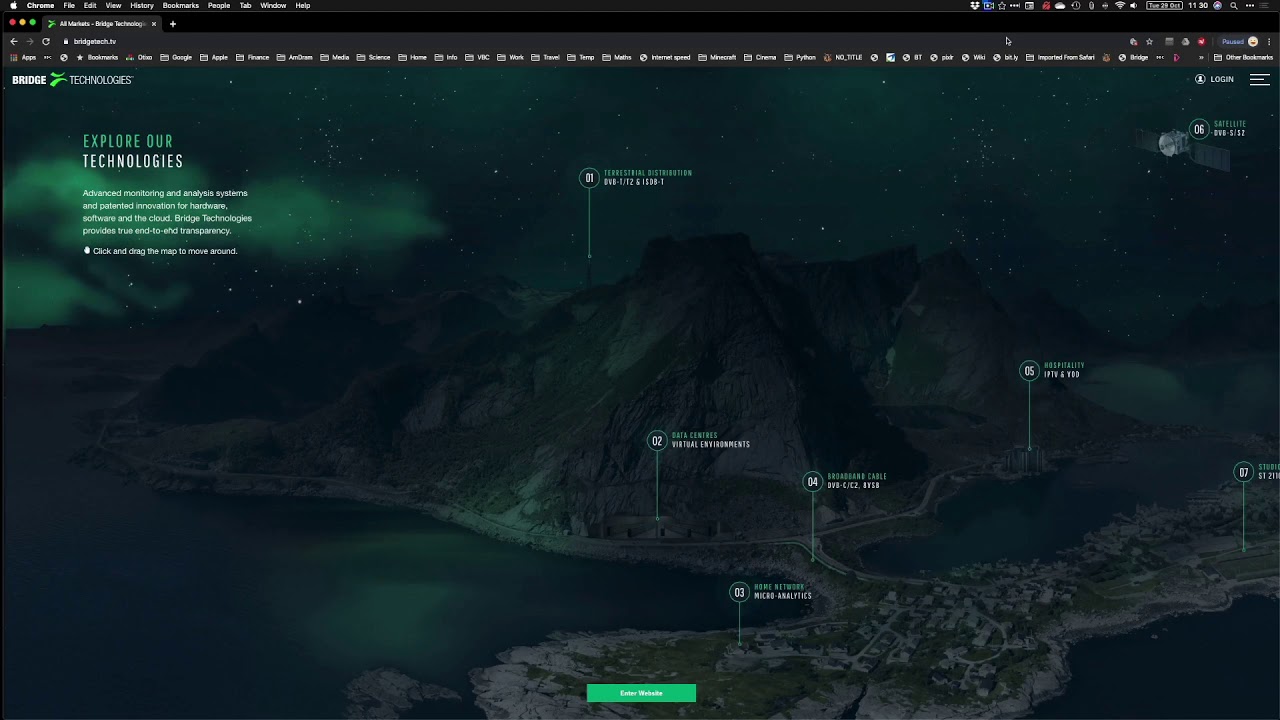Click the Paused profile button

[x=1239, y=41]
